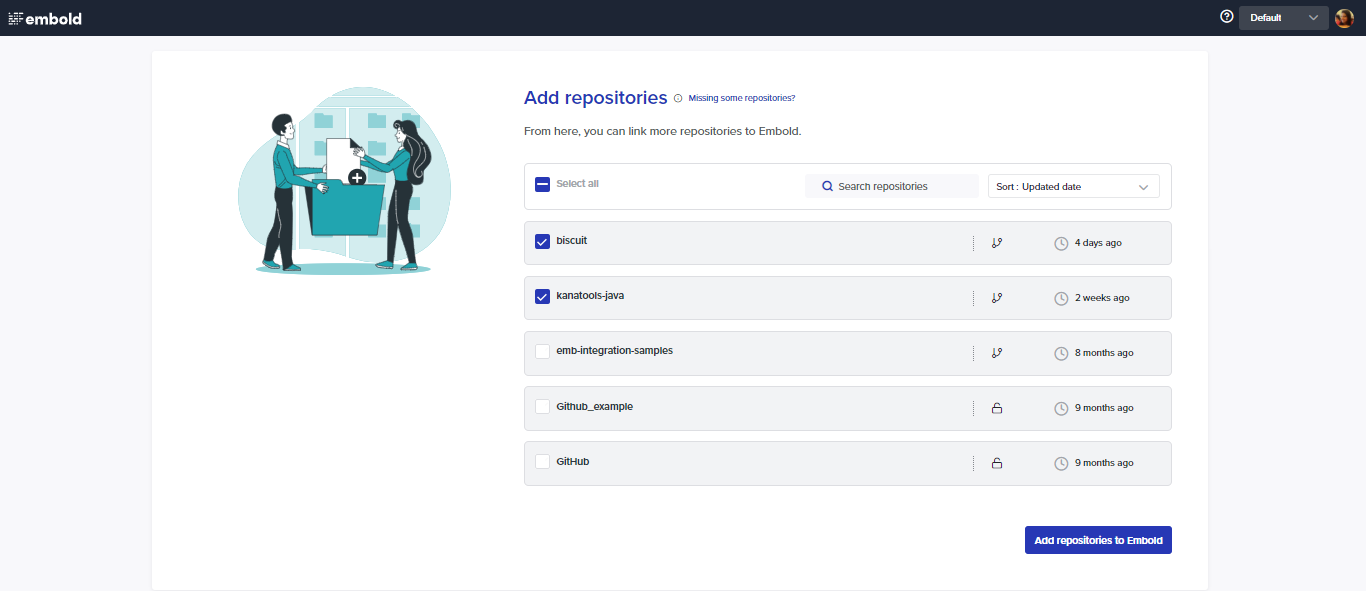Image resolution: width=1366 pixels, height=591 pixels.
Task: Click the search magnifier icon
Action: (x=828, y=186)
